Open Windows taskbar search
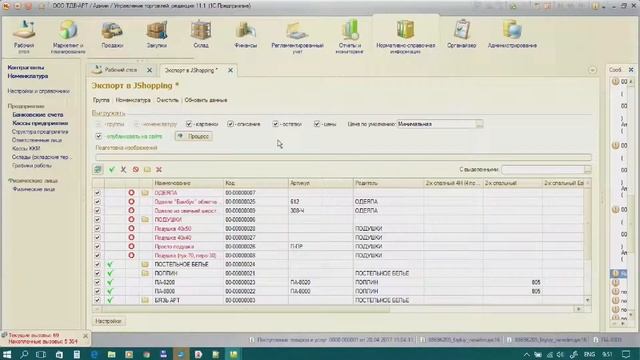Viewport: 640px width, 360px height. point(24,354)
